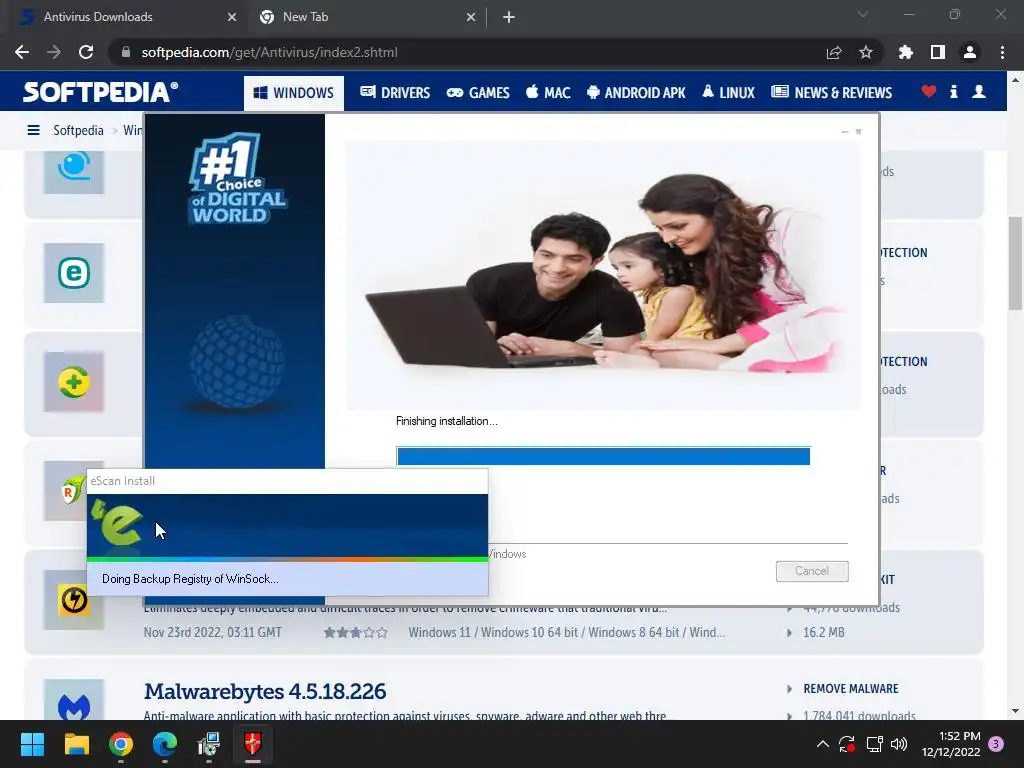Screen dimensions: 1024x768
Task: Open the clock showing 1:52 PM
Action: [951, 744]
